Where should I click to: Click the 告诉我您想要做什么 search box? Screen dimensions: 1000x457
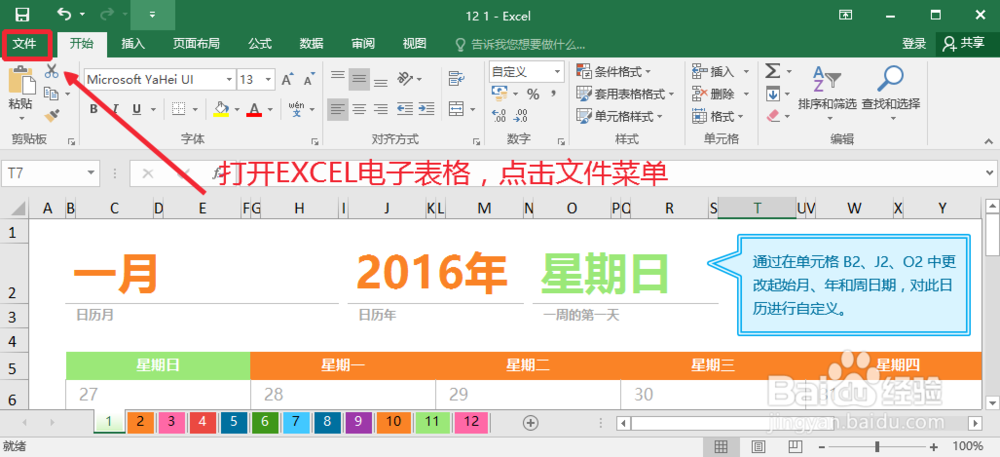[x=519, y=44]
